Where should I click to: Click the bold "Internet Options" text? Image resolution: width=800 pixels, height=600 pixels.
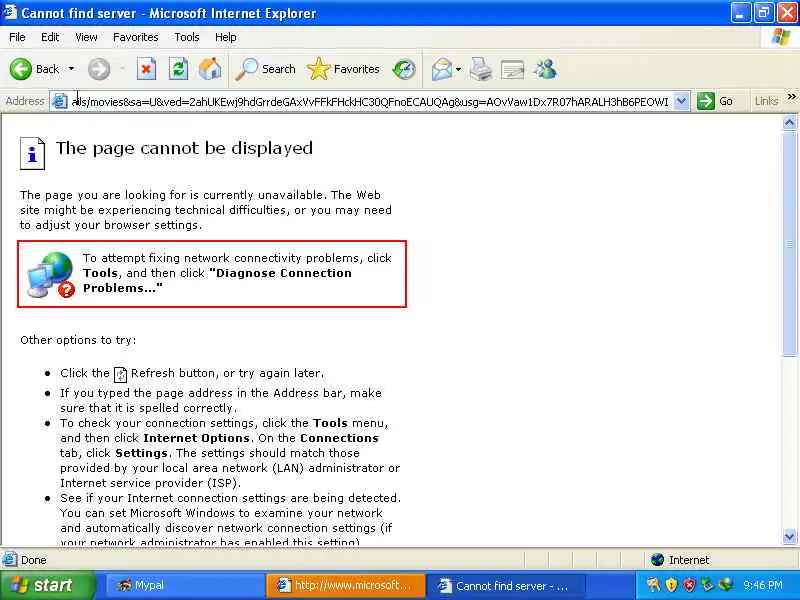tap(196, 438)
